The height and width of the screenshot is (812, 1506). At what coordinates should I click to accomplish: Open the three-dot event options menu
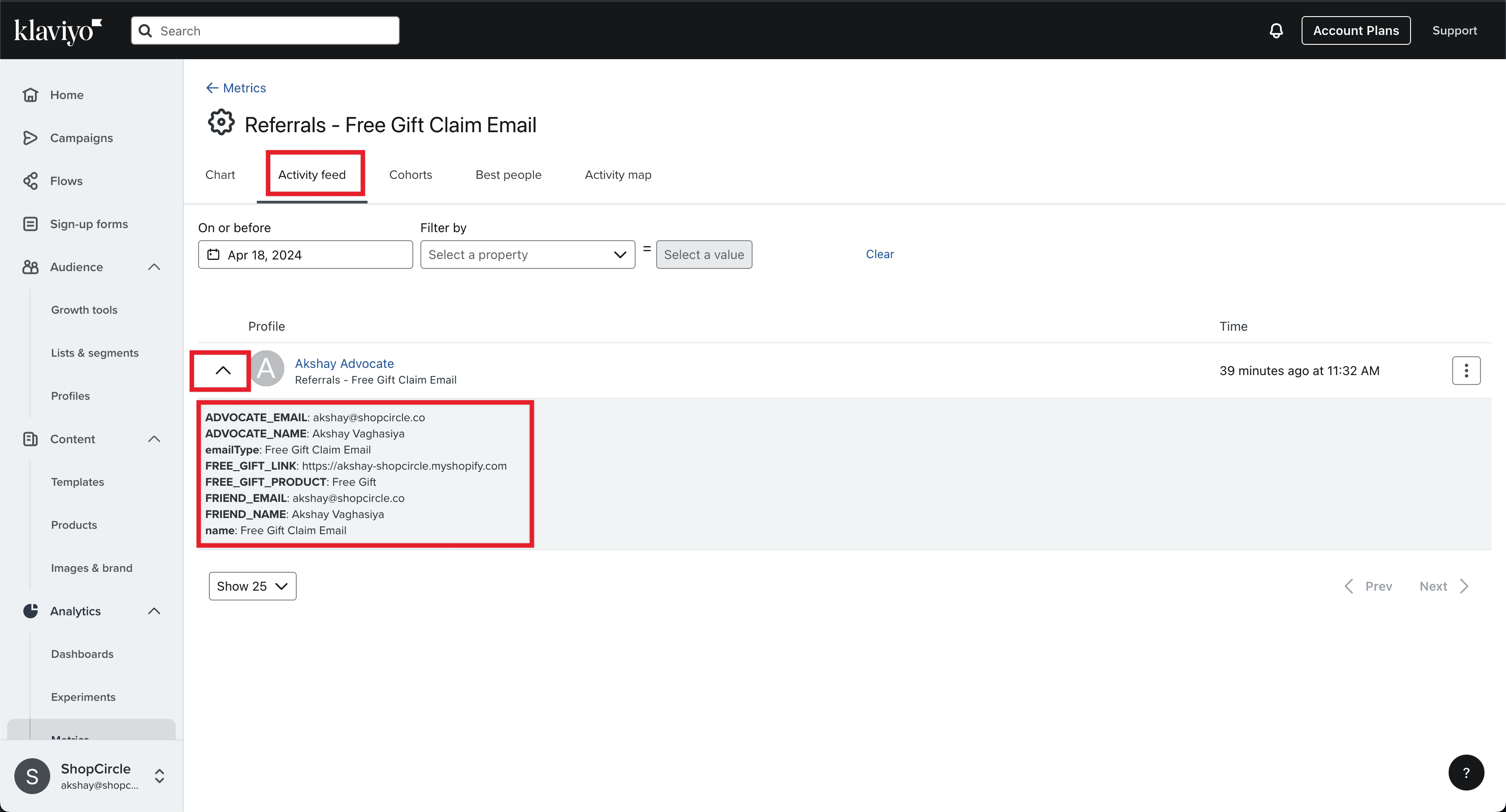coord(1466,371)
